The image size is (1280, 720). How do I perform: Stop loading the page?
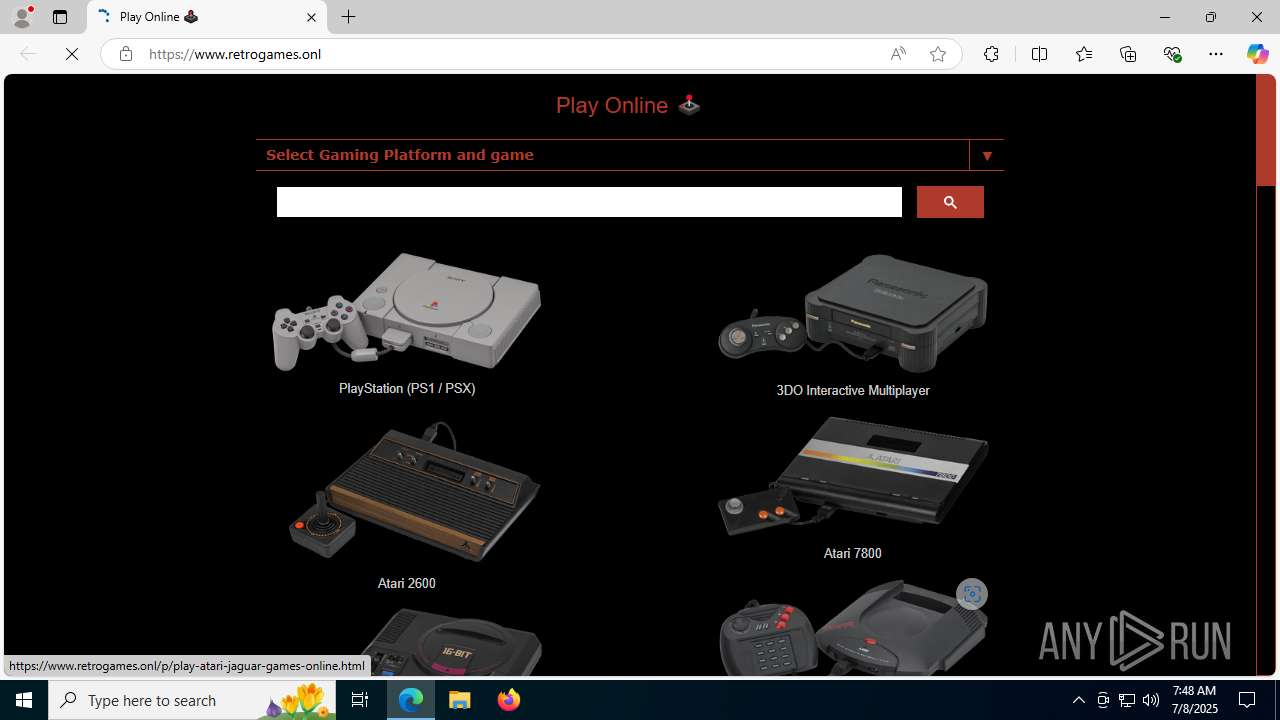pyautogui.click(x=72, y=54)
